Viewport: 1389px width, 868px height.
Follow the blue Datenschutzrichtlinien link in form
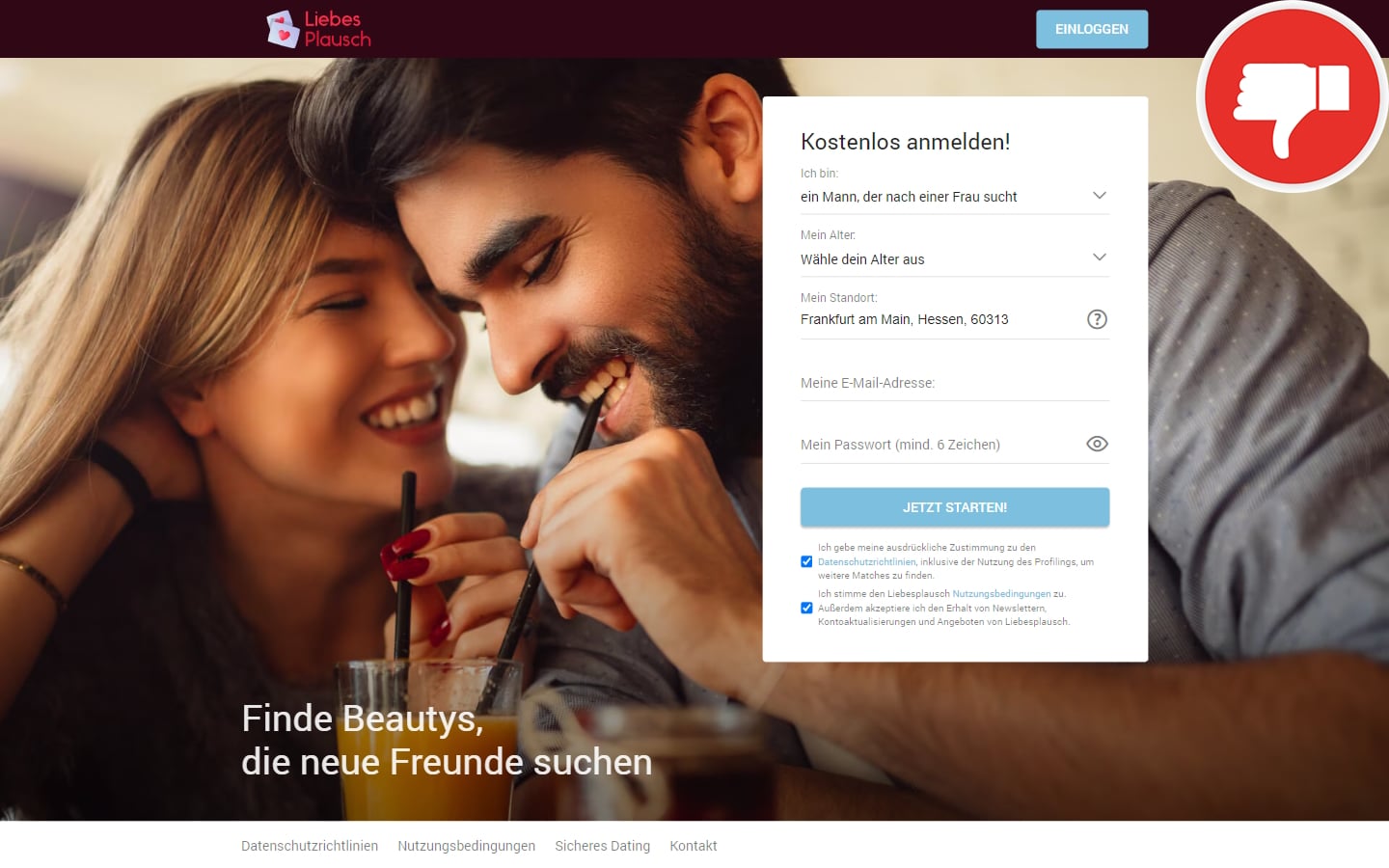point(866,561)
